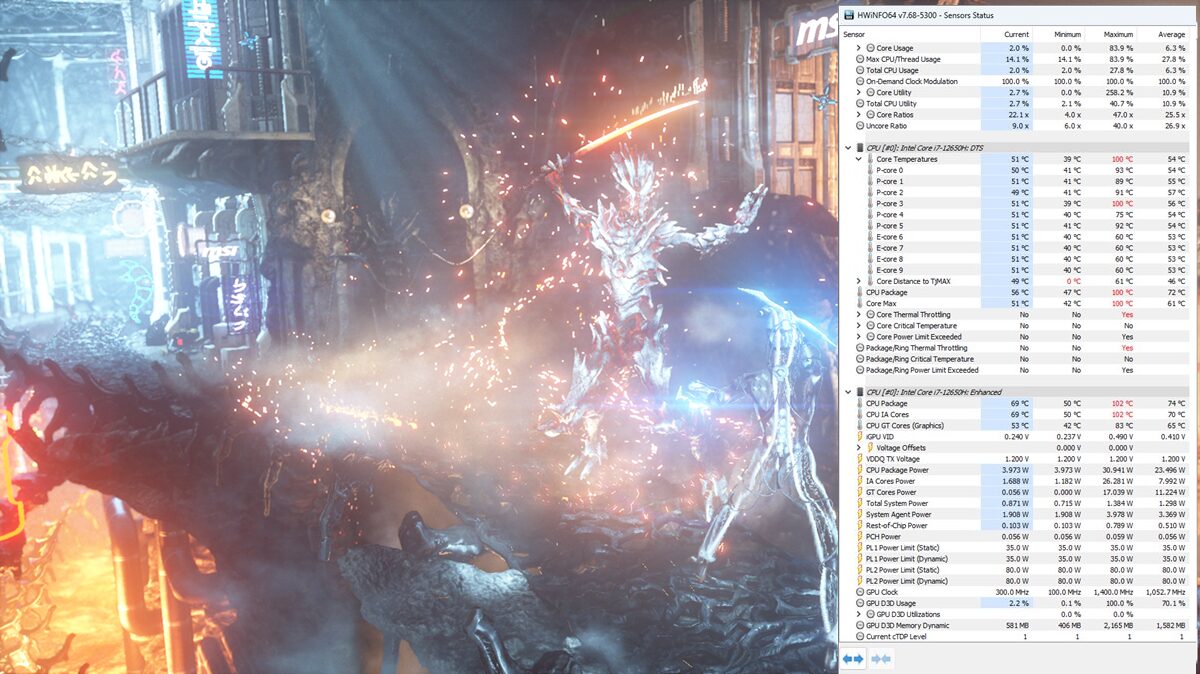Click circle icon beside GPU D3D Memory Dynamic
1200x674 pixels.
pyautogui.click(x=860, y=625)
